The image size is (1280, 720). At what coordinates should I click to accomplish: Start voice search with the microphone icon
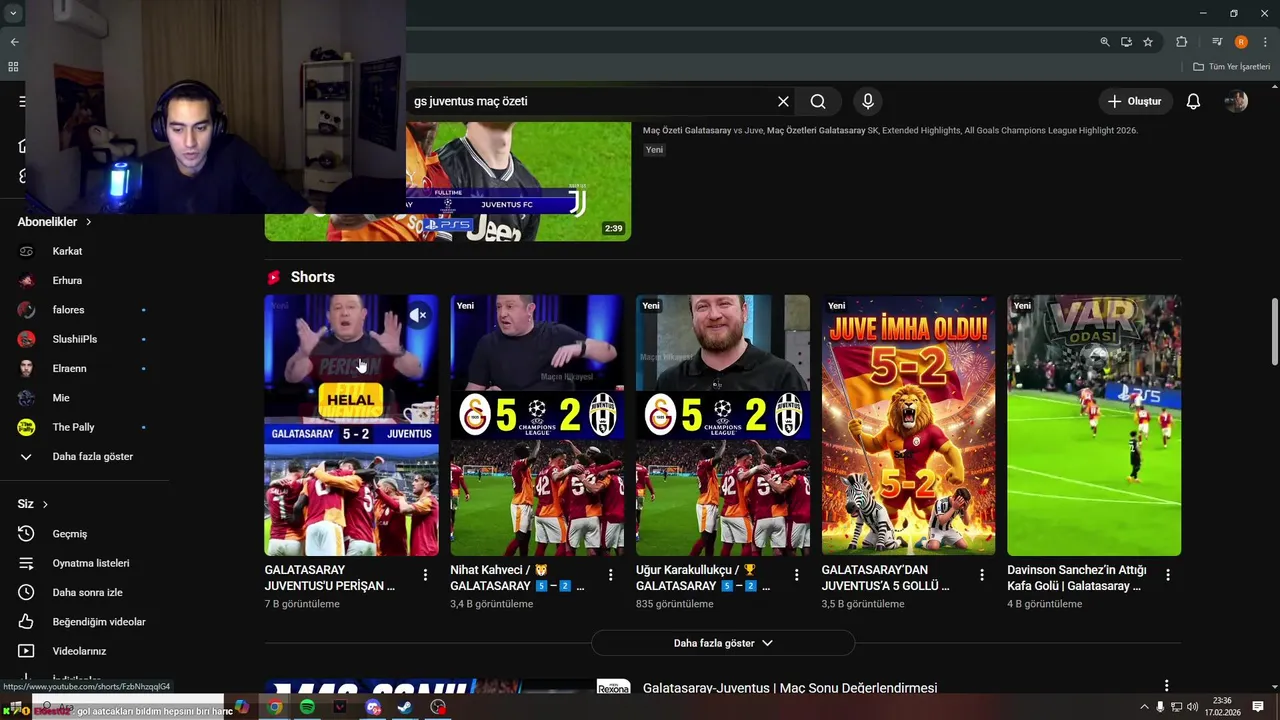868,101
